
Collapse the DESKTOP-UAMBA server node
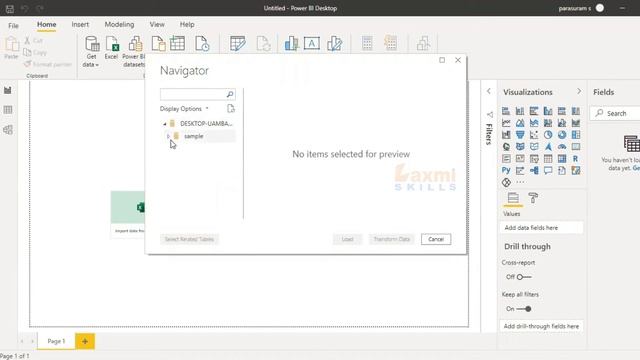pos(164,124)
